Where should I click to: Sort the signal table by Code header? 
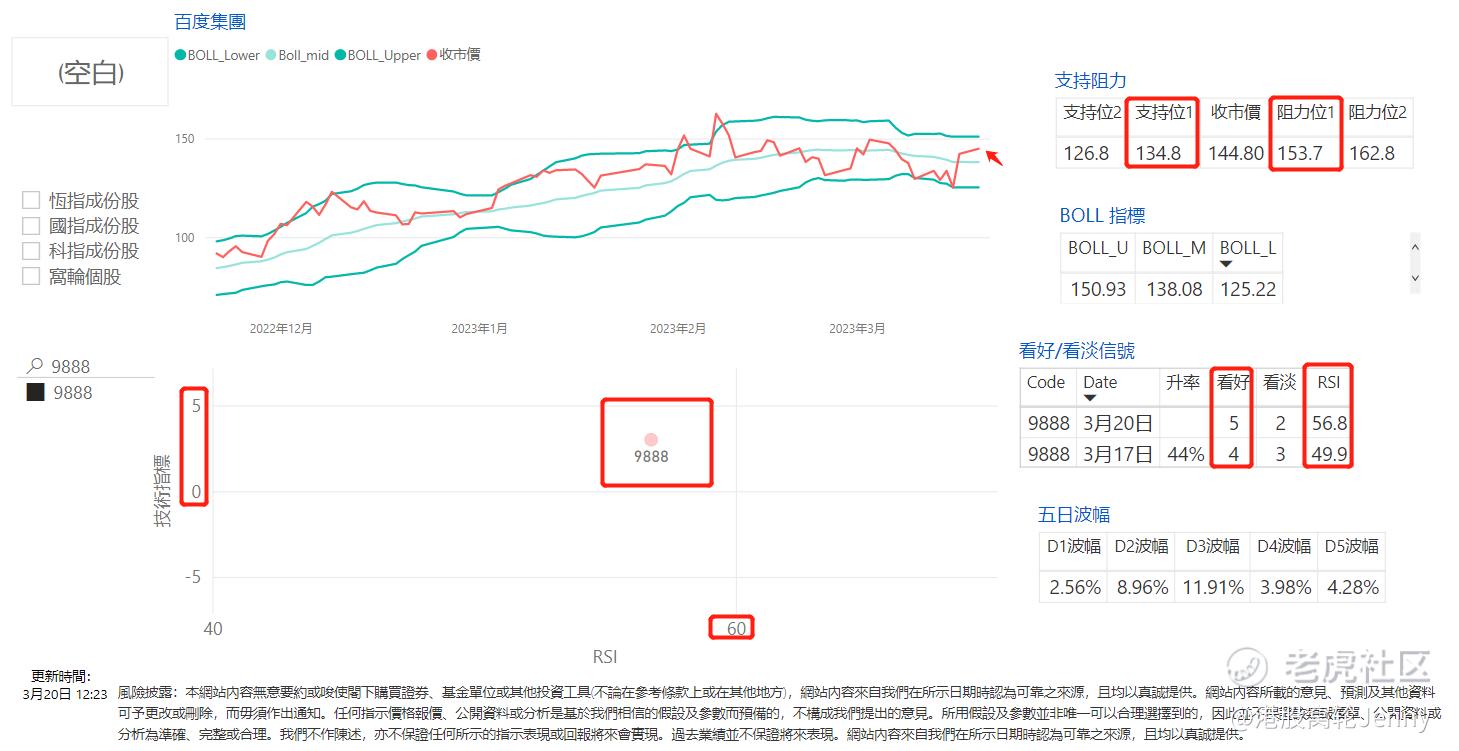[x=1046, y=382]
